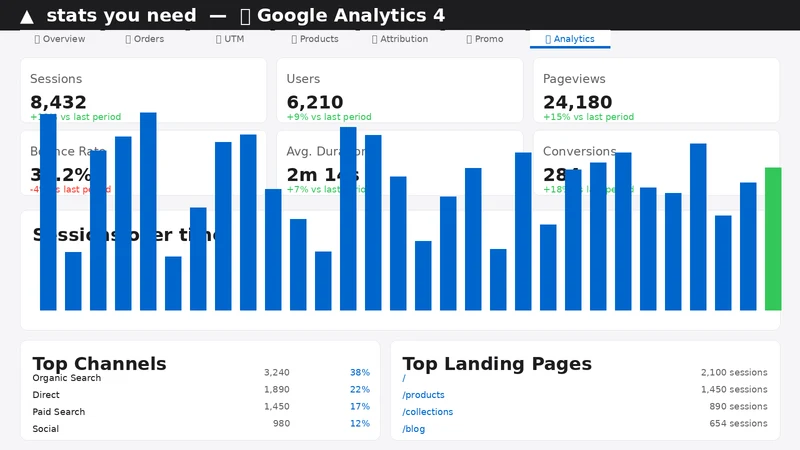Viewport: 800px width, 450px height.
Task: Click the Pageviews 24,180 metric card
Action: [x=656, y=90]
